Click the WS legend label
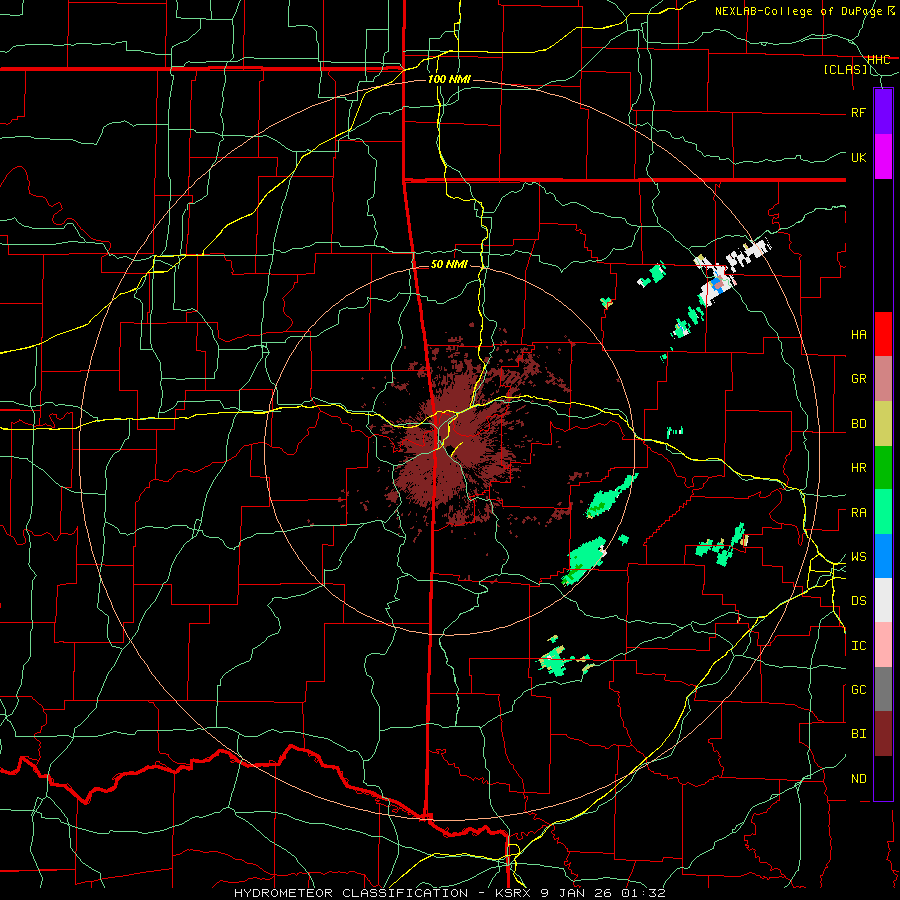900x900 pixels. coord(858,557)
